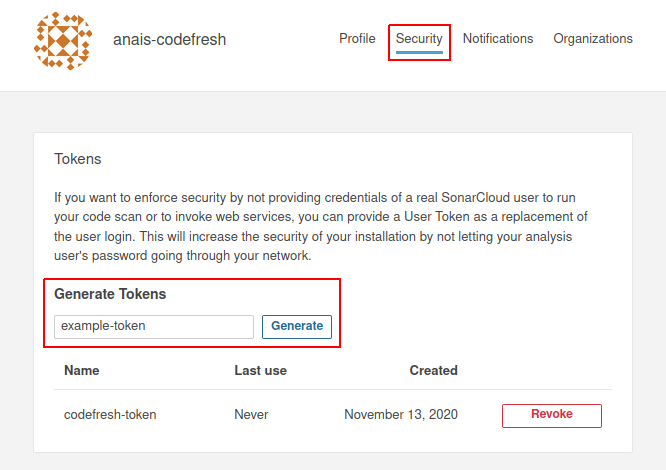Click the anais-codefresh username text

[x=168, y=41]
